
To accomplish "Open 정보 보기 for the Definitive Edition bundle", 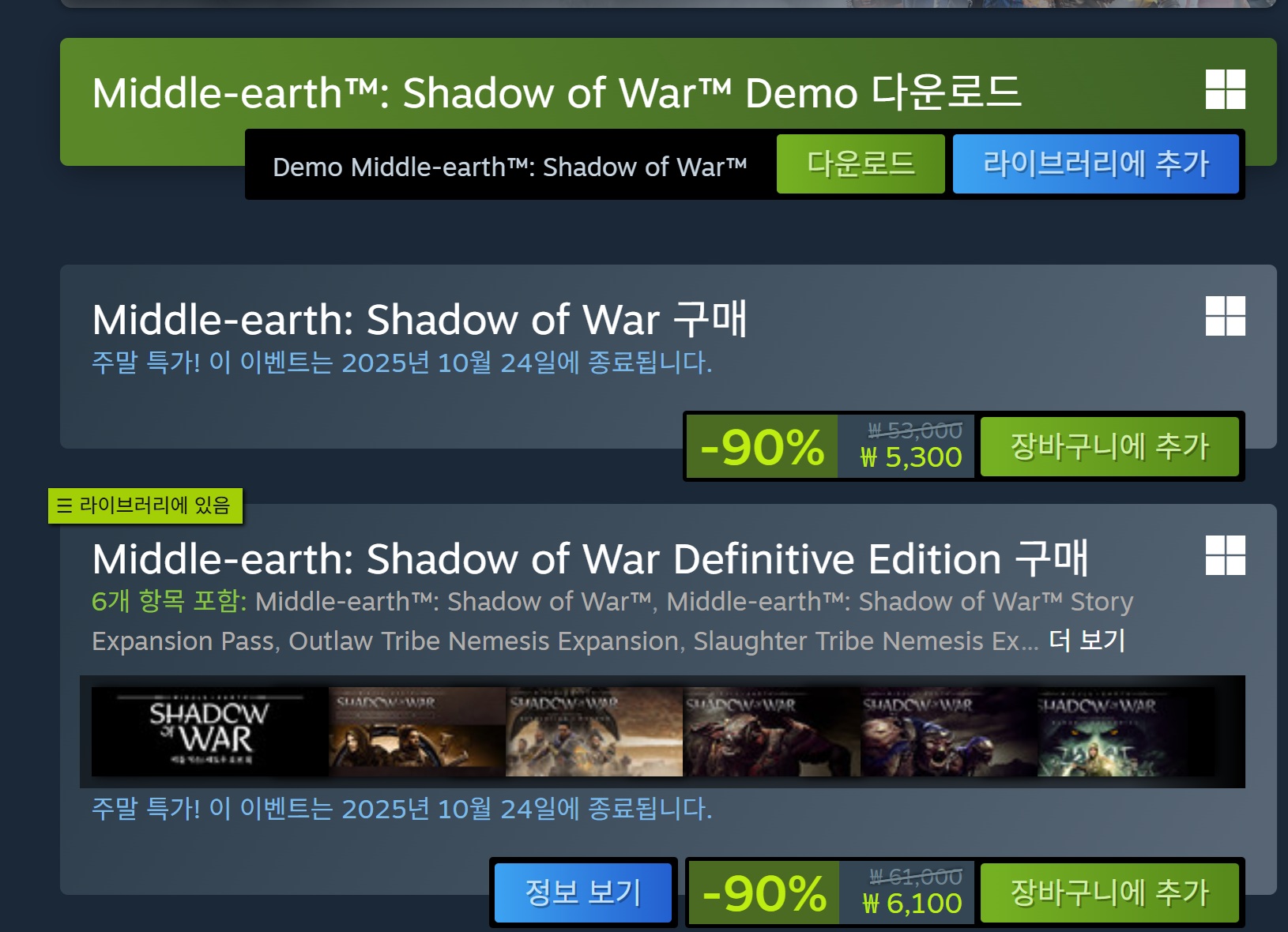I will (x=583, y=893).
